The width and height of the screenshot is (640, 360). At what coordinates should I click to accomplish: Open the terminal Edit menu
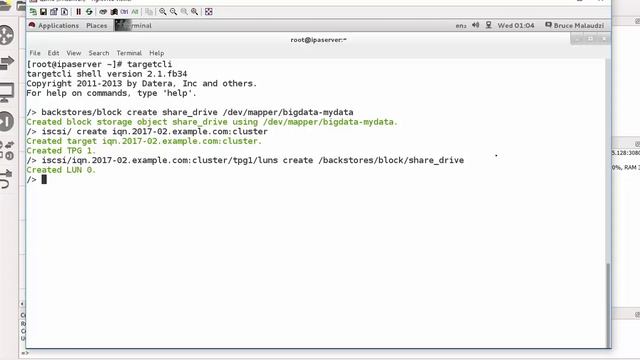coord(53,53)
